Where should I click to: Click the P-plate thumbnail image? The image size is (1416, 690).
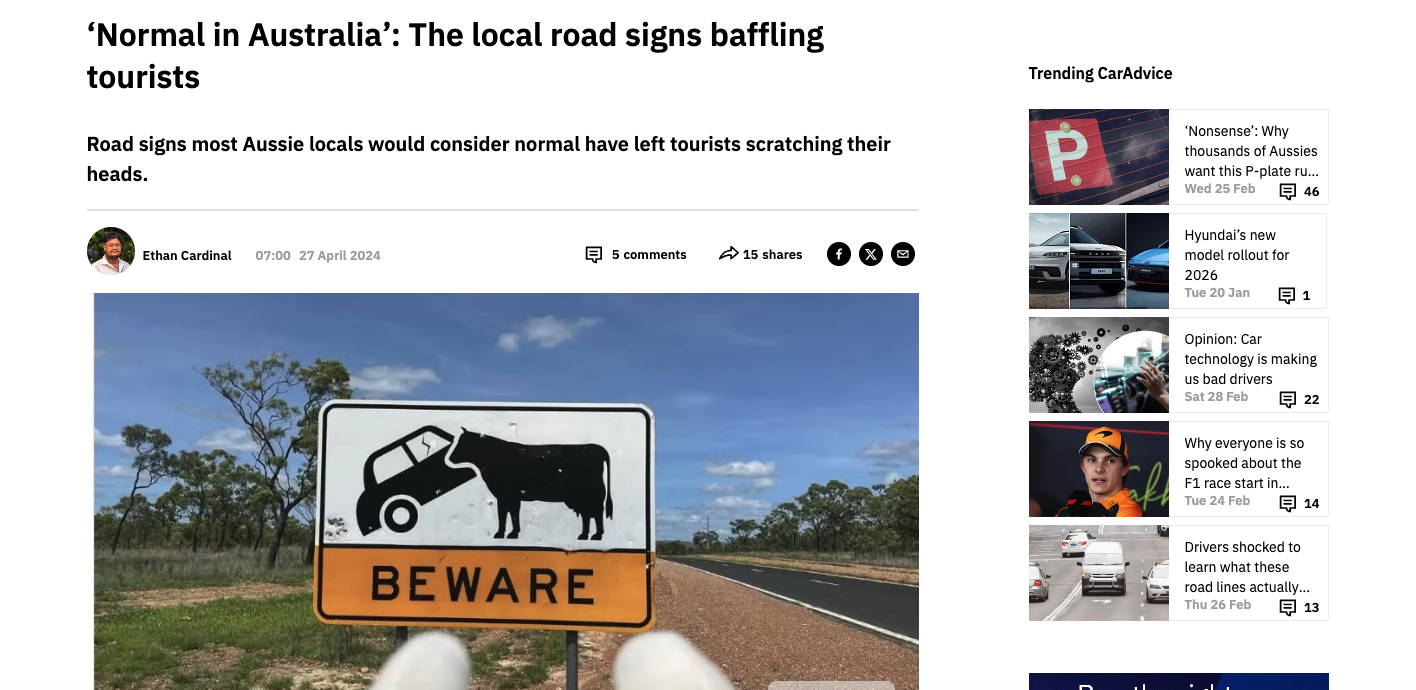click(1099, 157)
